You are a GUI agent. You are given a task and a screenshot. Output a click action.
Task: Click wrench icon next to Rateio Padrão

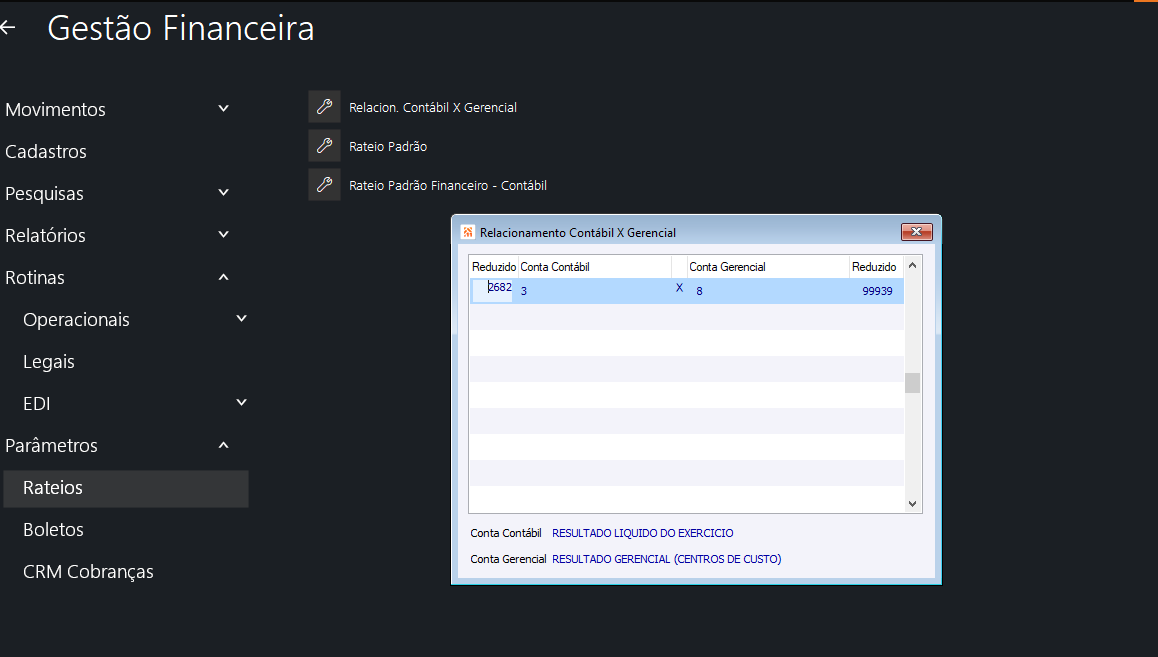tap(324, 146)
